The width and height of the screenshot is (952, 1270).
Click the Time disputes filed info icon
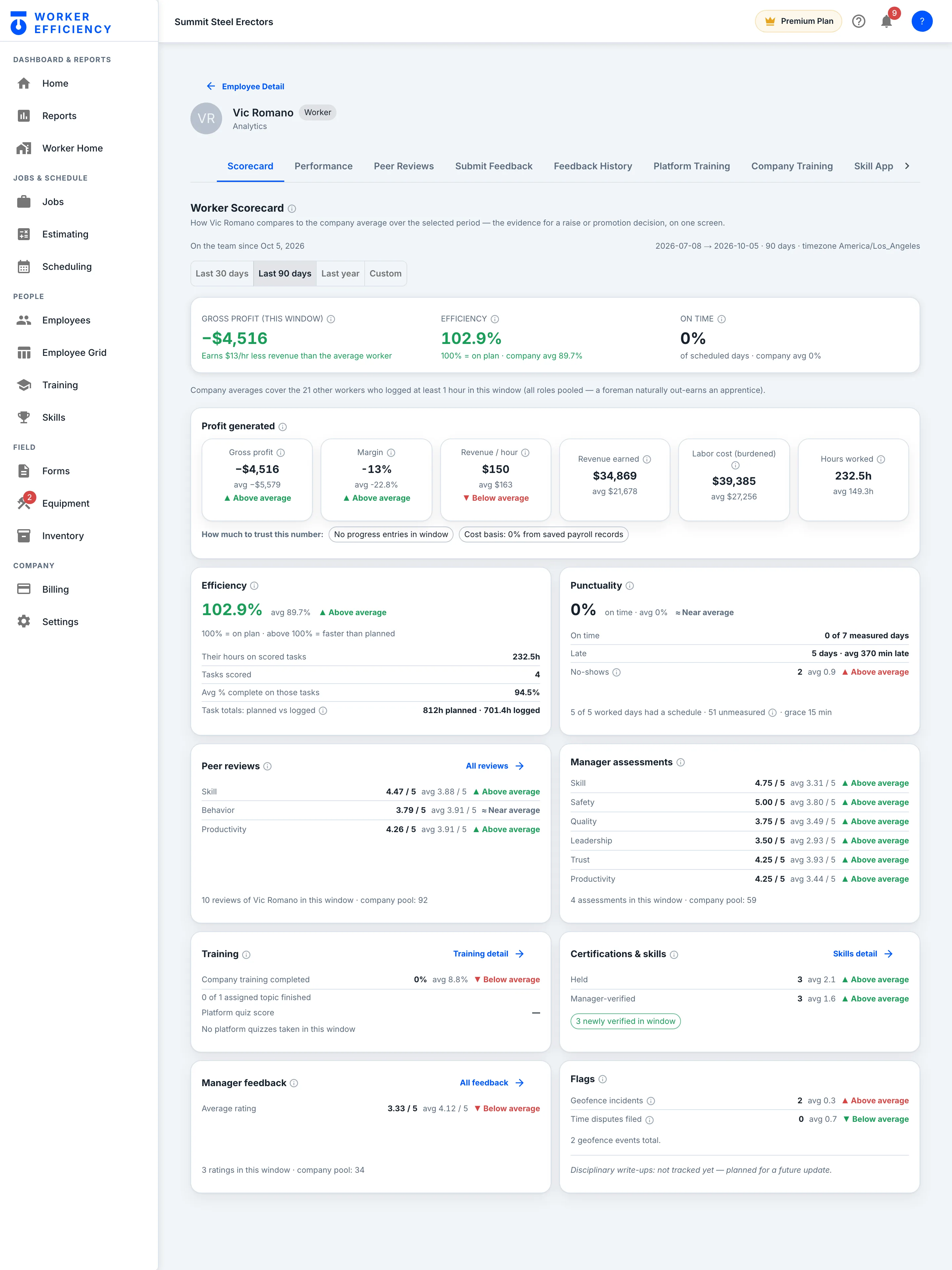click(650, 1120)
